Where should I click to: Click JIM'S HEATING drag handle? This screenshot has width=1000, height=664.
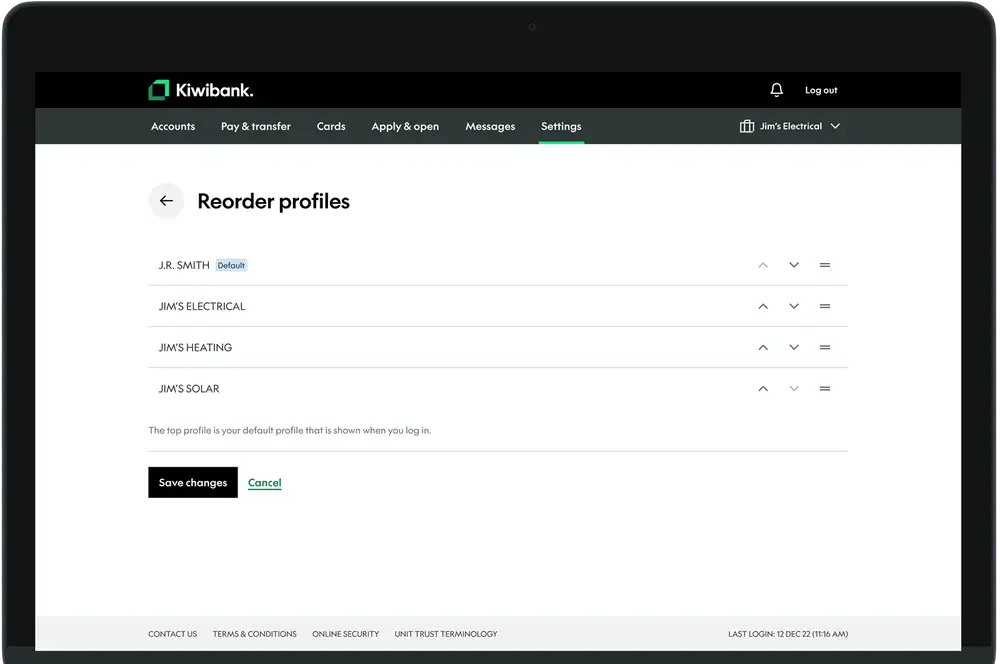(x=825, y=348)
